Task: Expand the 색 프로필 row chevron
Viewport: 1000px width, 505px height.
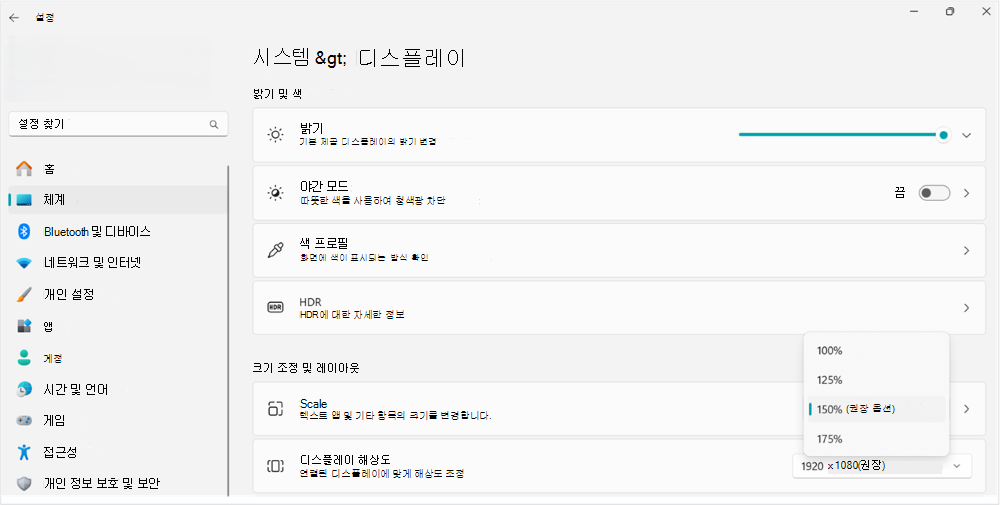Action: (967, 251)
